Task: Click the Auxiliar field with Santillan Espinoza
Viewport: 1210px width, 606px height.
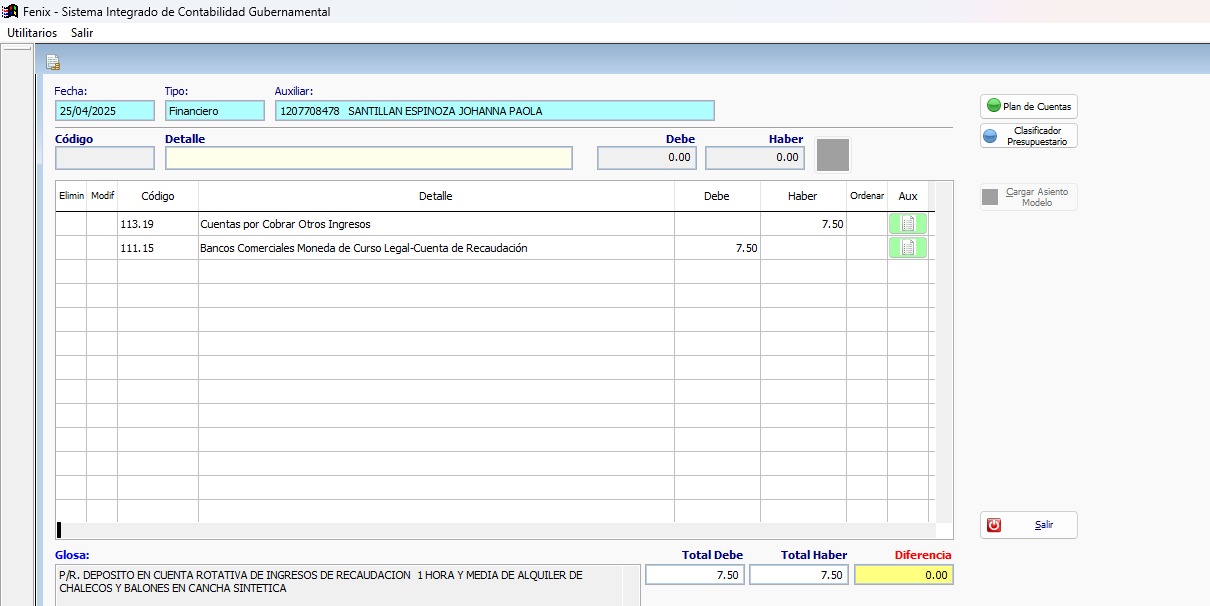Action: pos(494,111)
